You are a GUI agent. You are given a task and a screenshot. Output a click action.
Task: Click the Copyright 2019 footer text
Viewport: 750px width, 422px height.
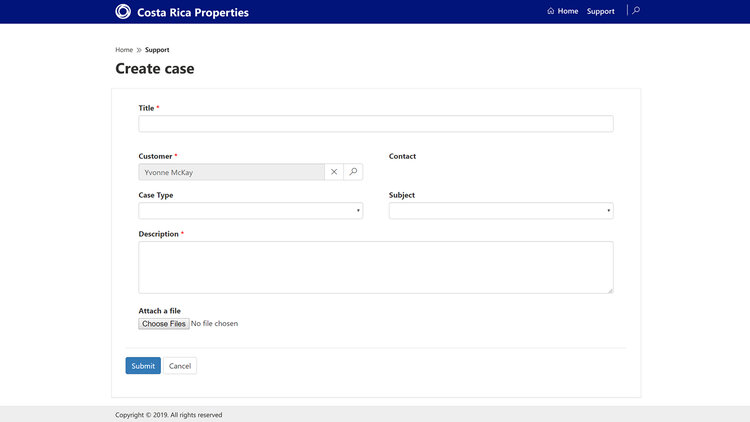pyautogui.click(x=169, y=415)
